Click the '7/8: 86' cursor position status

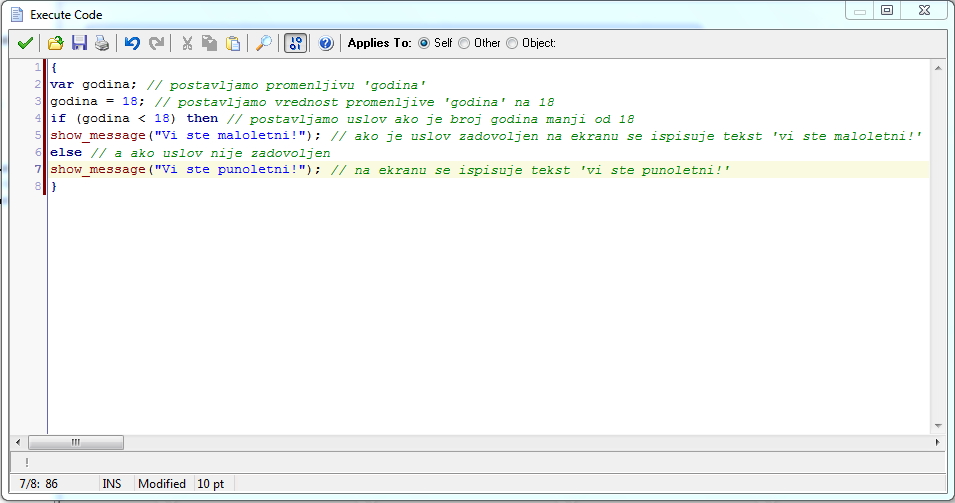click(x=38, y=484)
